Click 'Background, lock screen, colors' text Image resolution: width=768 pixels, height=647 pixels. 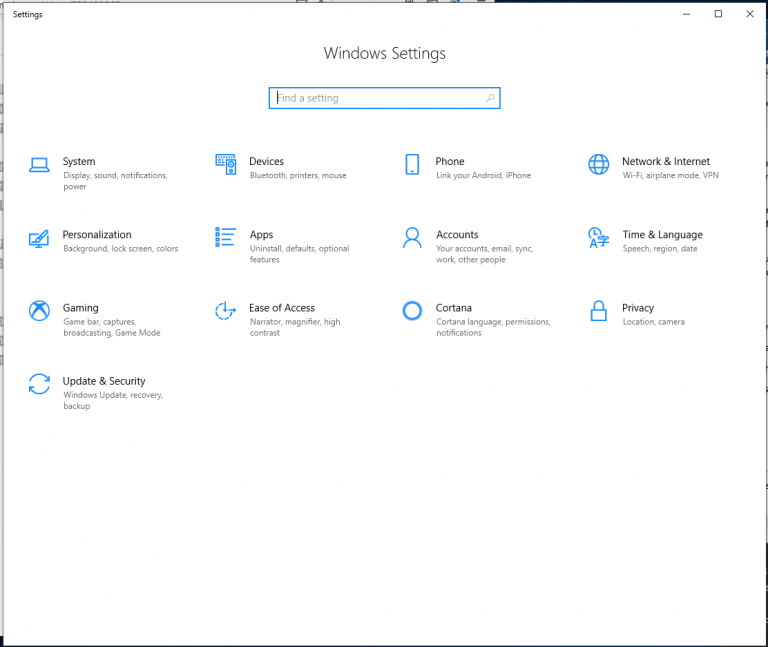[x=121, y=249]
